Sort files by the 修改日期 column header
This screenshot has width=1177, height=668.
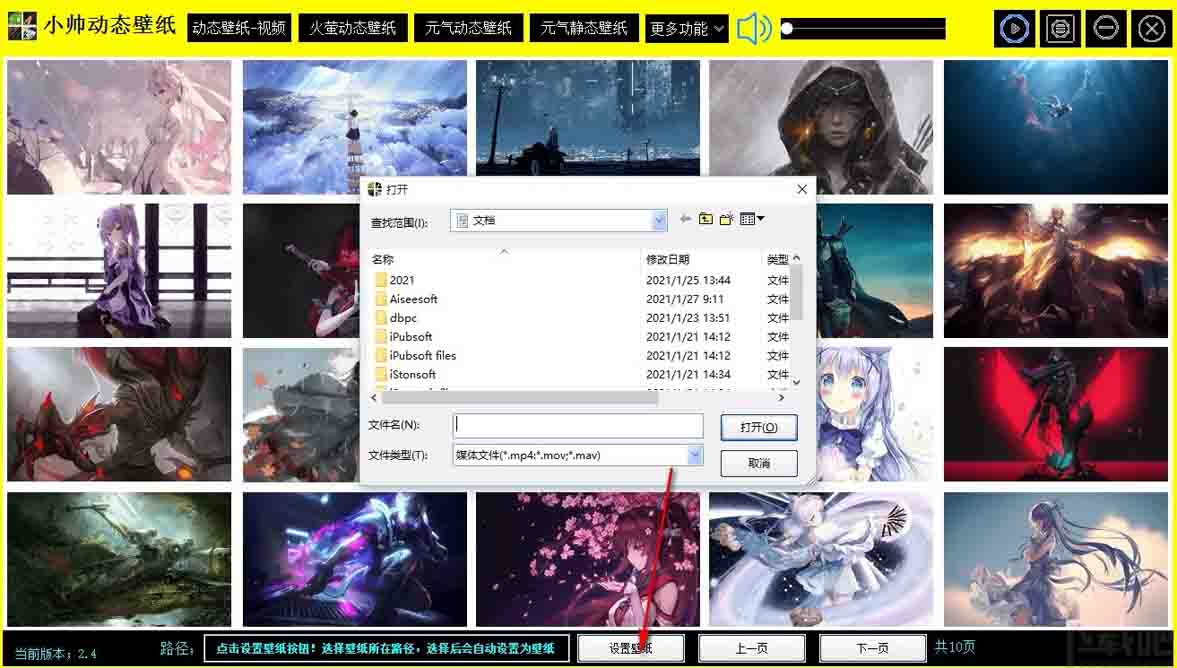(667, 259)
